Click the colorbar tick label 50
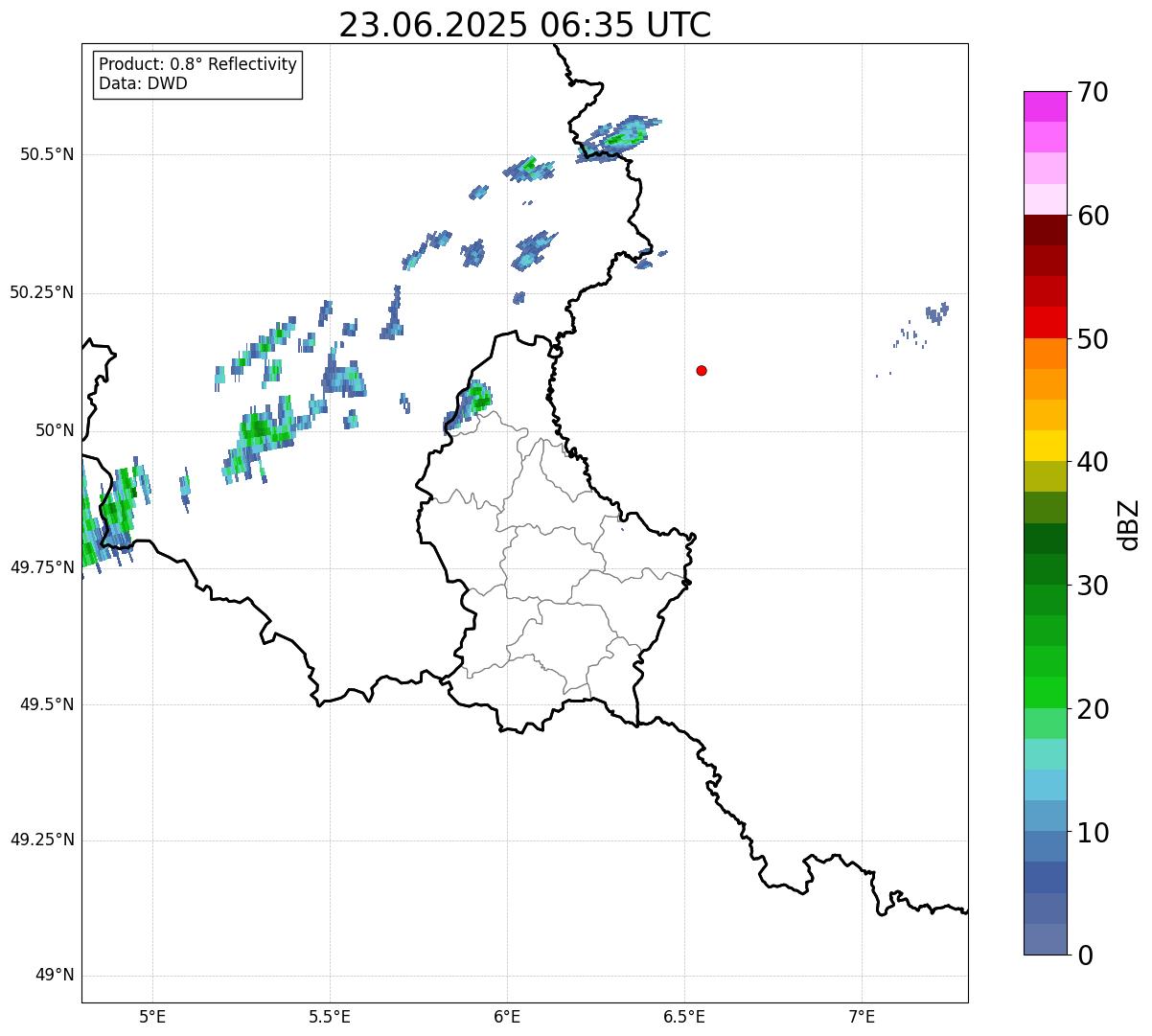Image resolution: width=1152 pixels, height=1036 pixels. click(1093, 339)
